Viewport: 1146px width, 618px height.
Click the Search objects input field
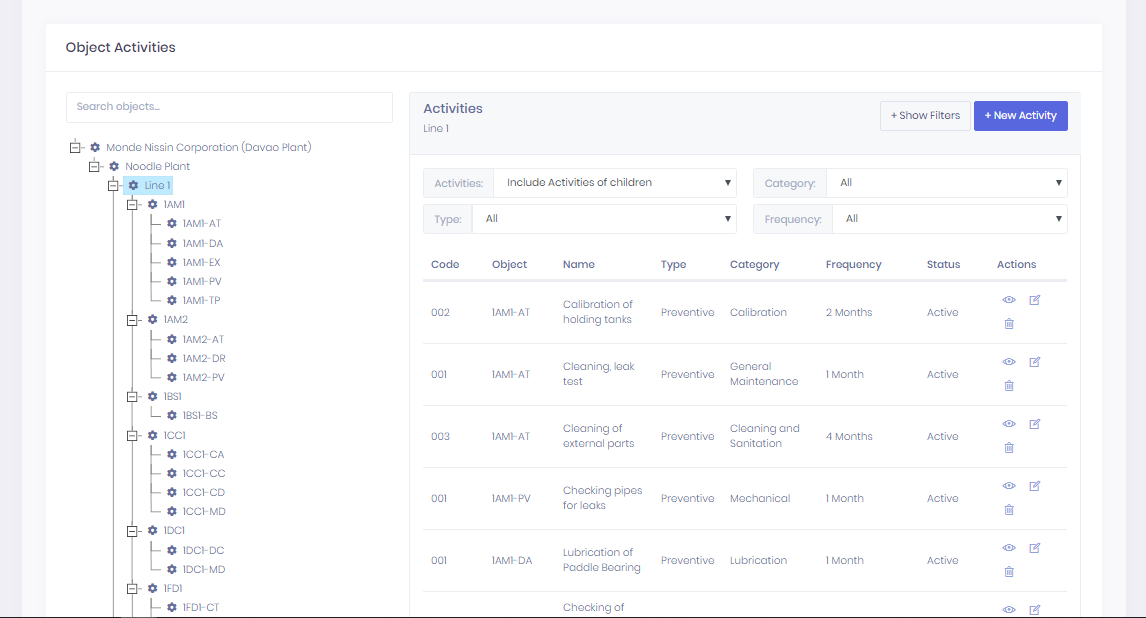(x=229, y=107)
